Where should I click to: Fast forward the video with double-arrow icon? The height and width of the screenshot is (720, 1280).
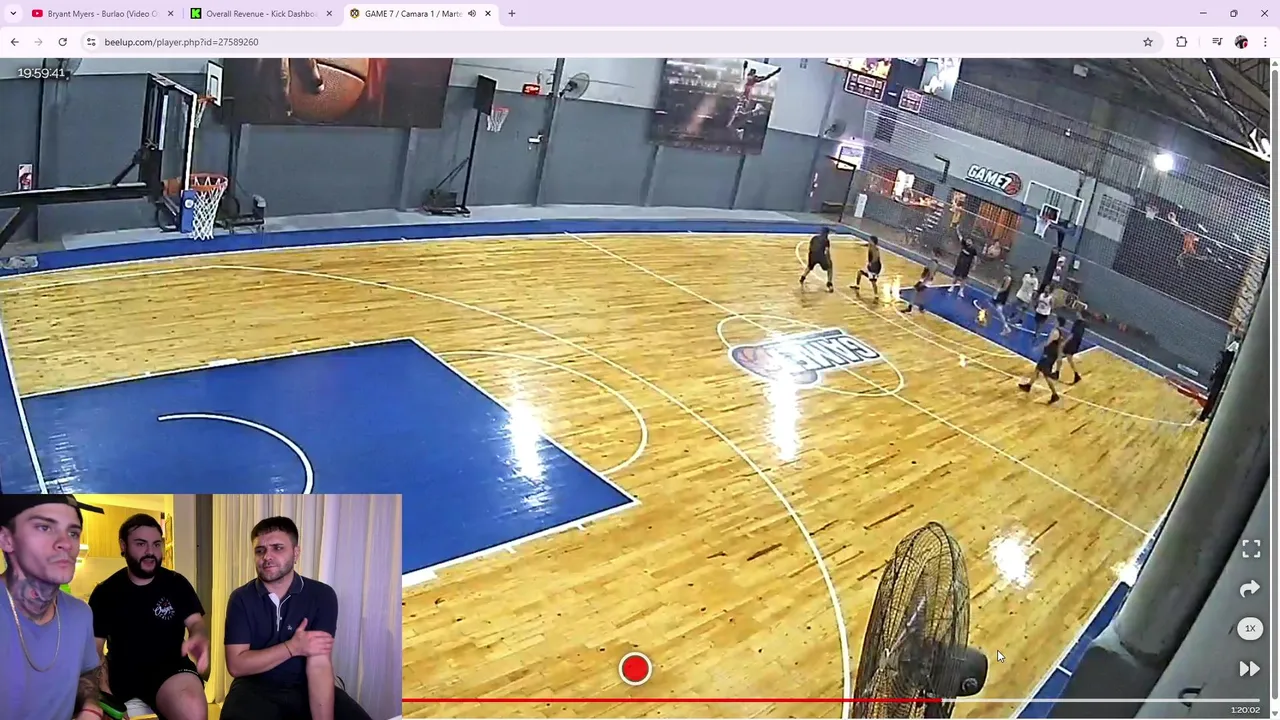pos(1250,669)
